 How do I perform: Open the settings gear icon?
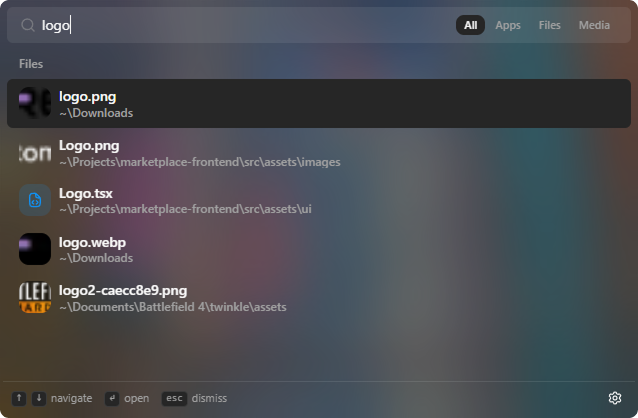coord(614,398)
